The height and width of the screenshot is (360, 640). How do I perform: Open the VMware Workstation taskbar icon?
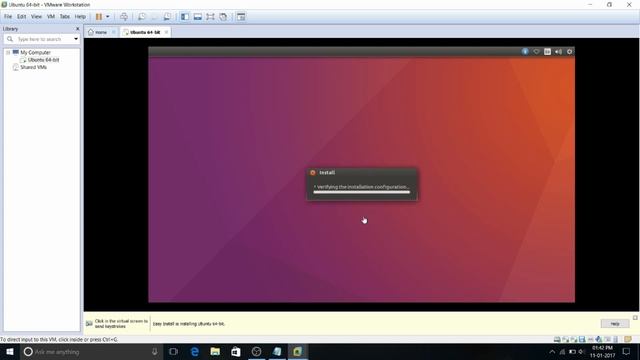coord(297,352)
